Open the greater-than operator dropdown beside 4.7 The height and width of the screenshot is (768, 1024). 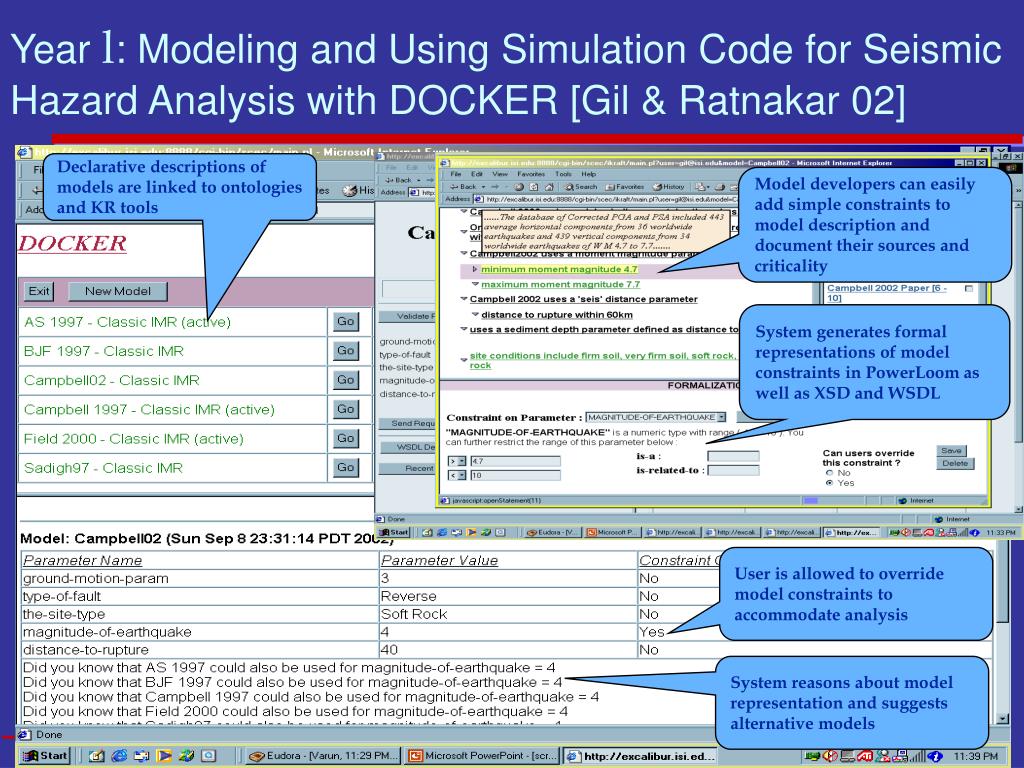coord(462,461)
